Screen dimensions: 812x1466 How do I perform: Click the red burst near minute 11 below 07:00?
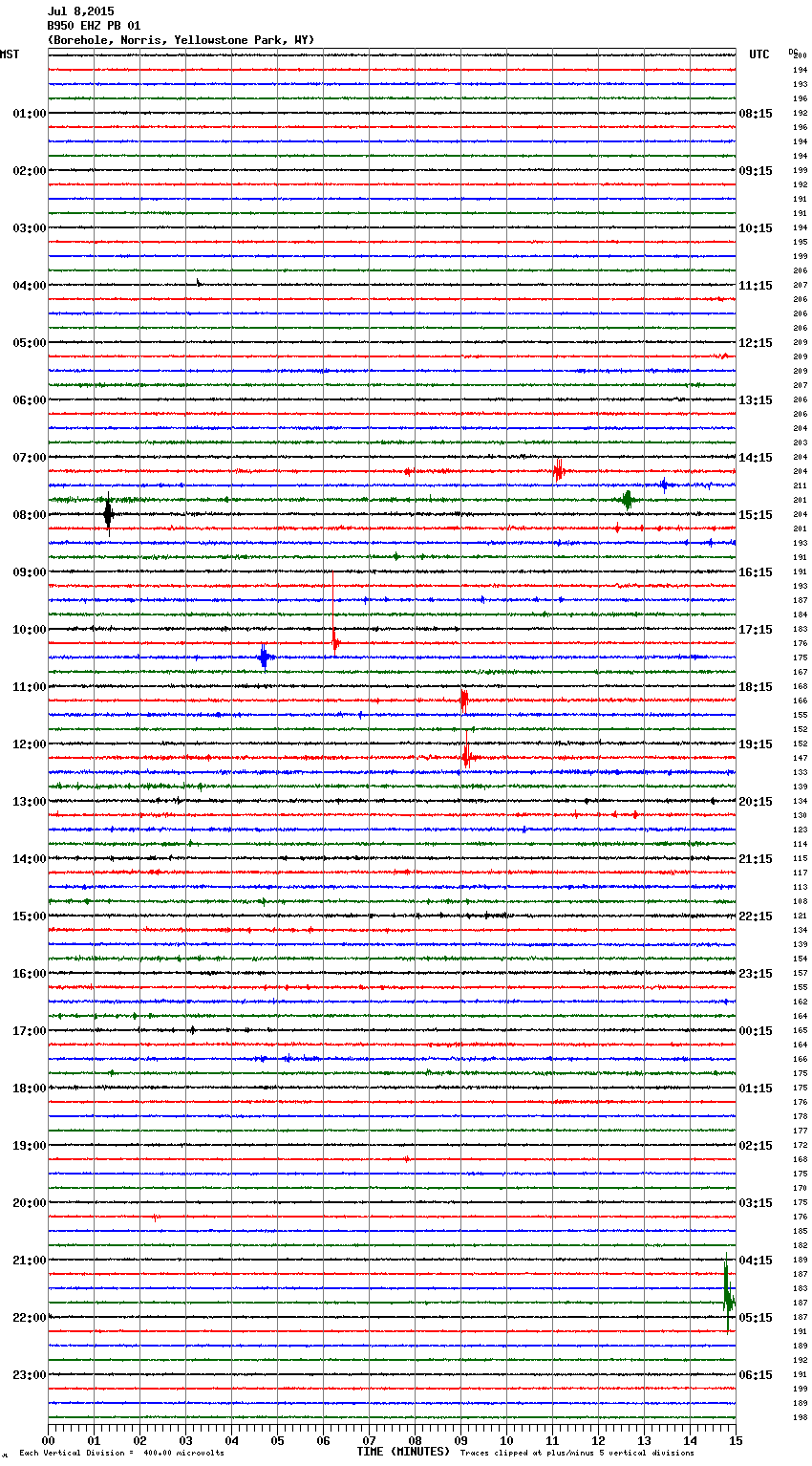click(558, 470)
